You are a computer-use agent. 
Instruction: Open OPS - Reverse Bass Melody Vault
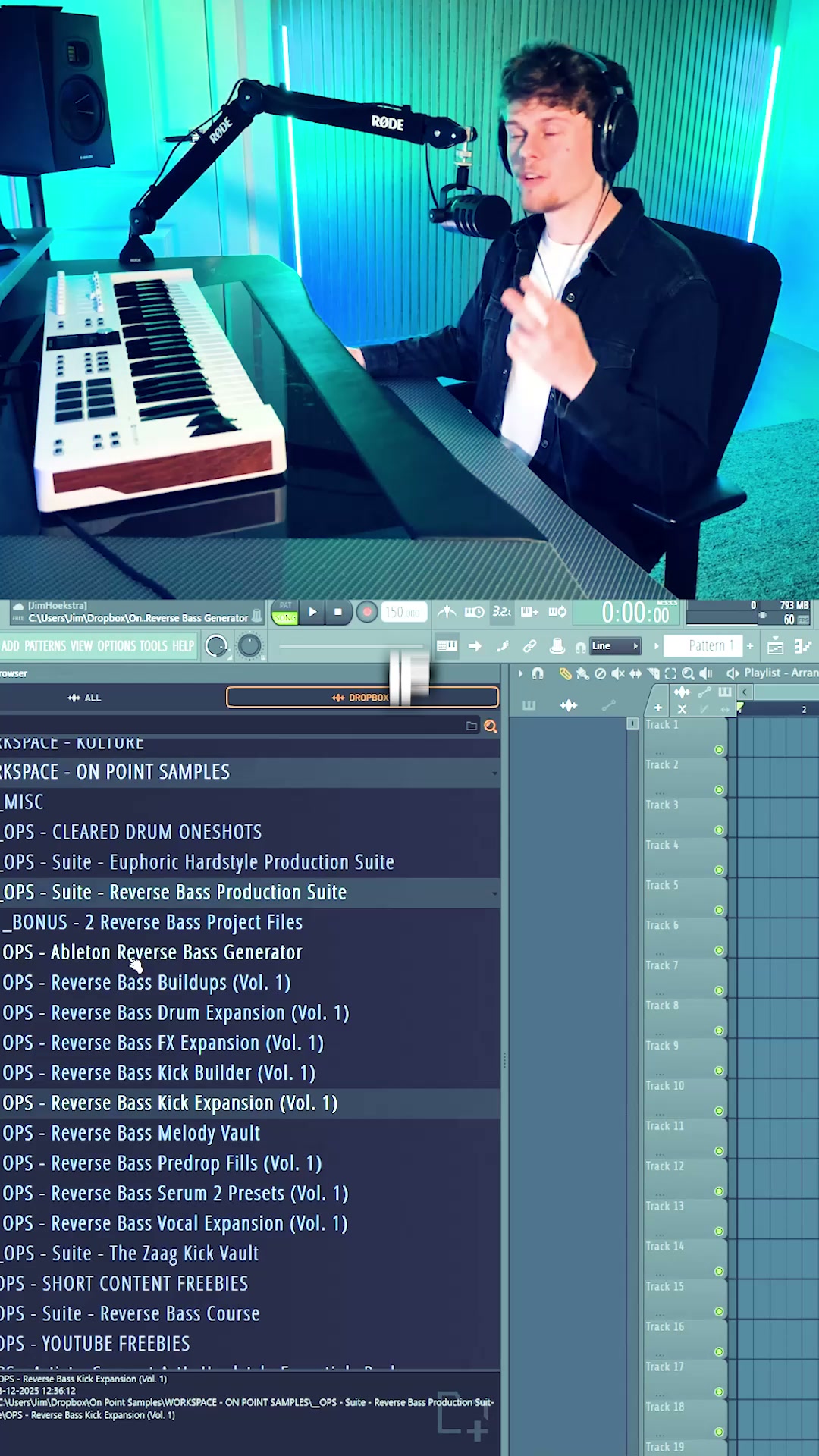click(249, 1134)
